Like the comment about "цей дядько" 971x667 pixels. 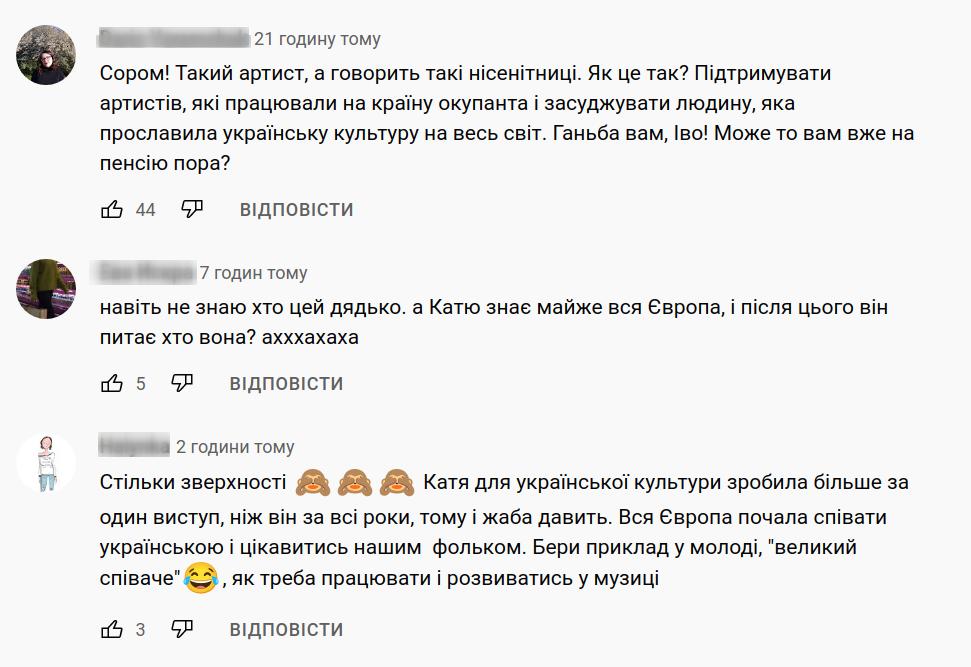tap(112, 384)
